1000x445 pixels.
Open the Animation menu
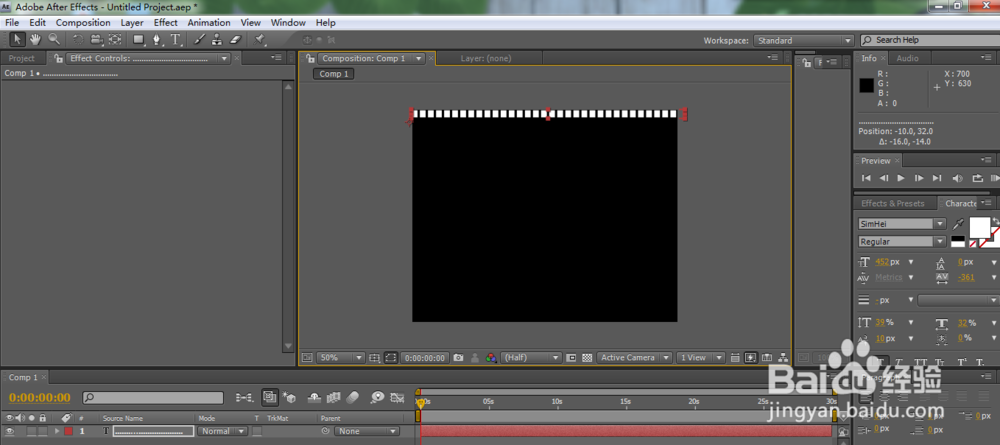pos(209,22)
